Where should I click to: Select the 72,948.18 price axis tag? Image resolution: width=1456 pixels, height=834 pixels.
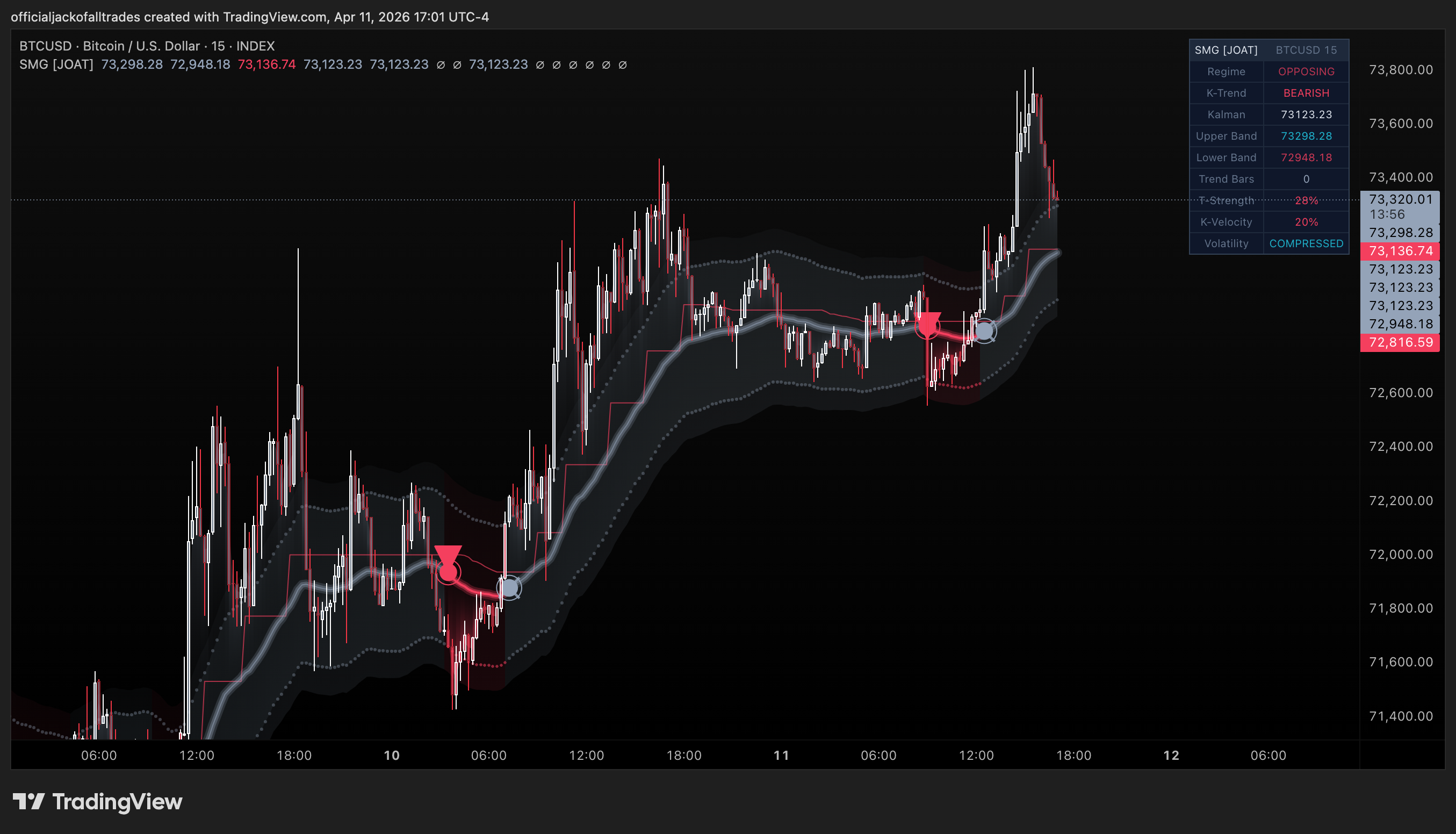coord(1400,324)
